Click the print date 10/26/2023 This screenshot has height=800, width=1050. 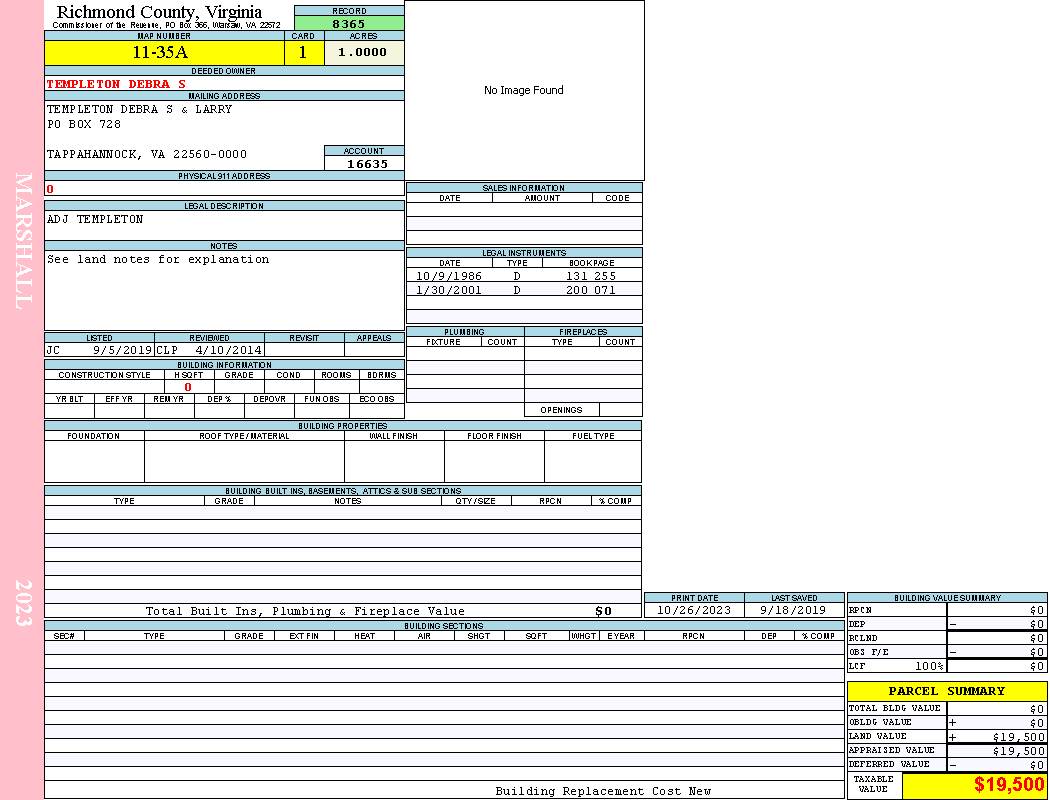(x=694, y=610)
